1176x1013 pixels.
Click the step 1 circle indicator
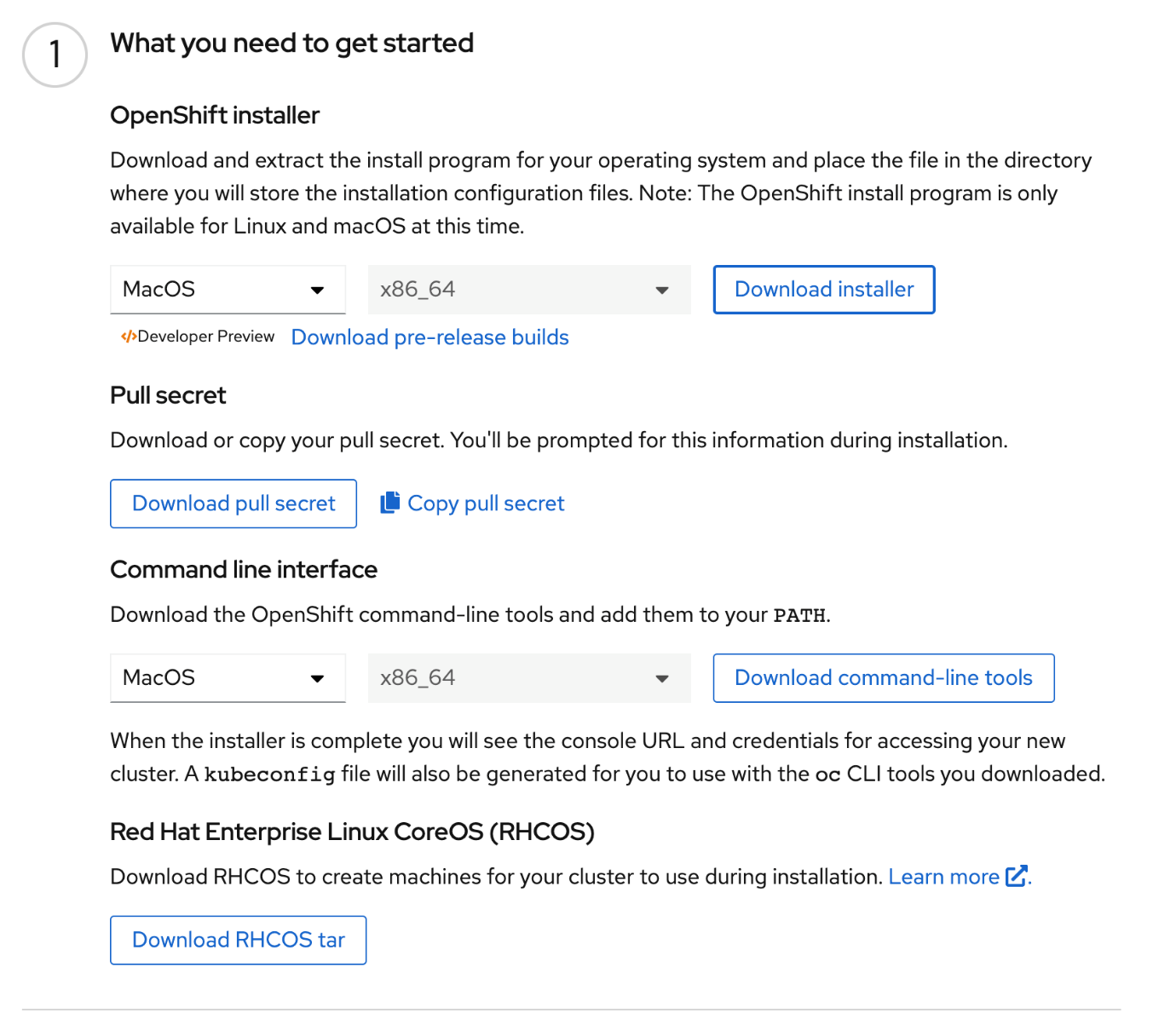pyautogui.click(x=54, y=54)
